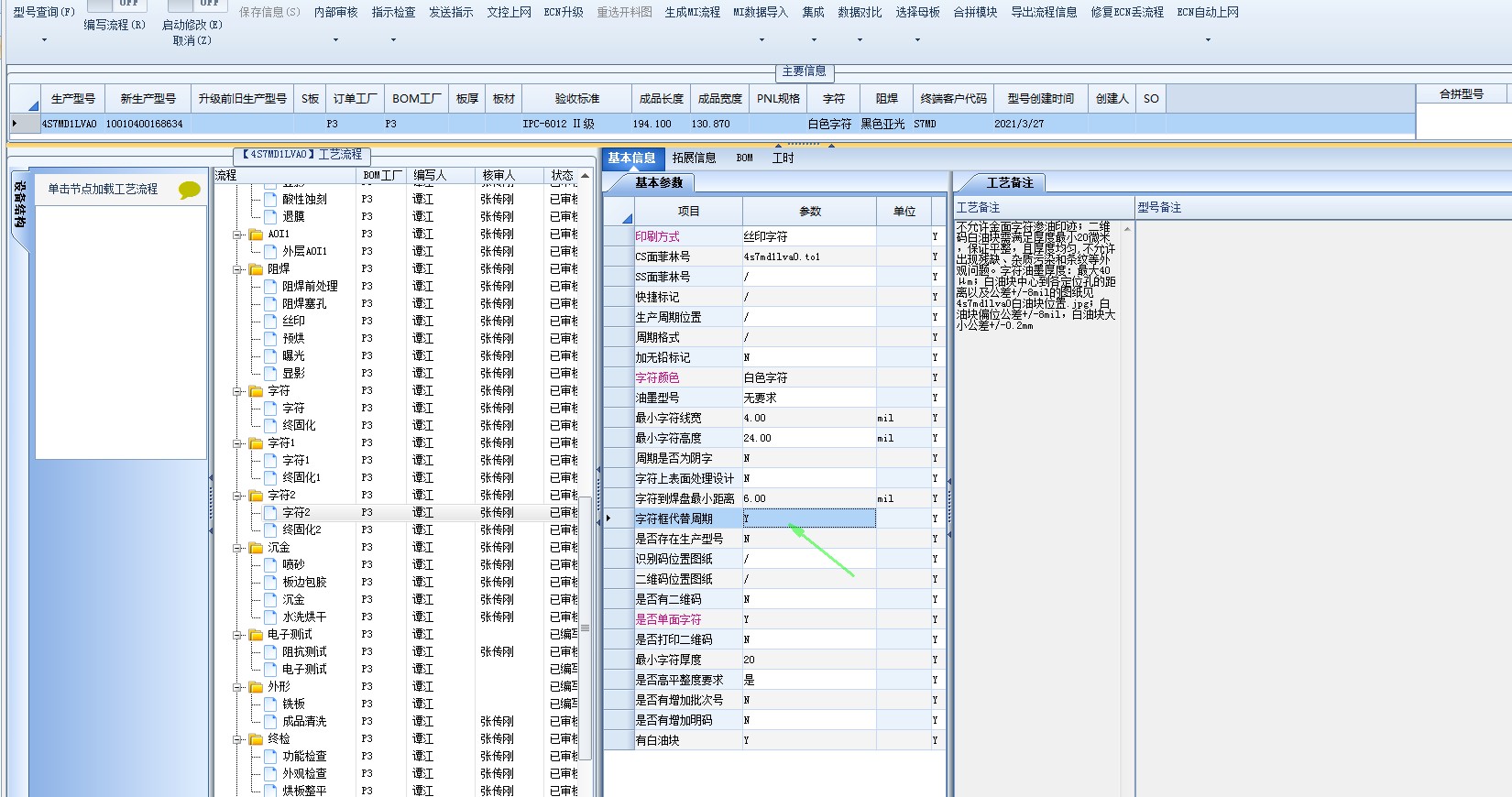Click the document icon beside 显影

270,373
